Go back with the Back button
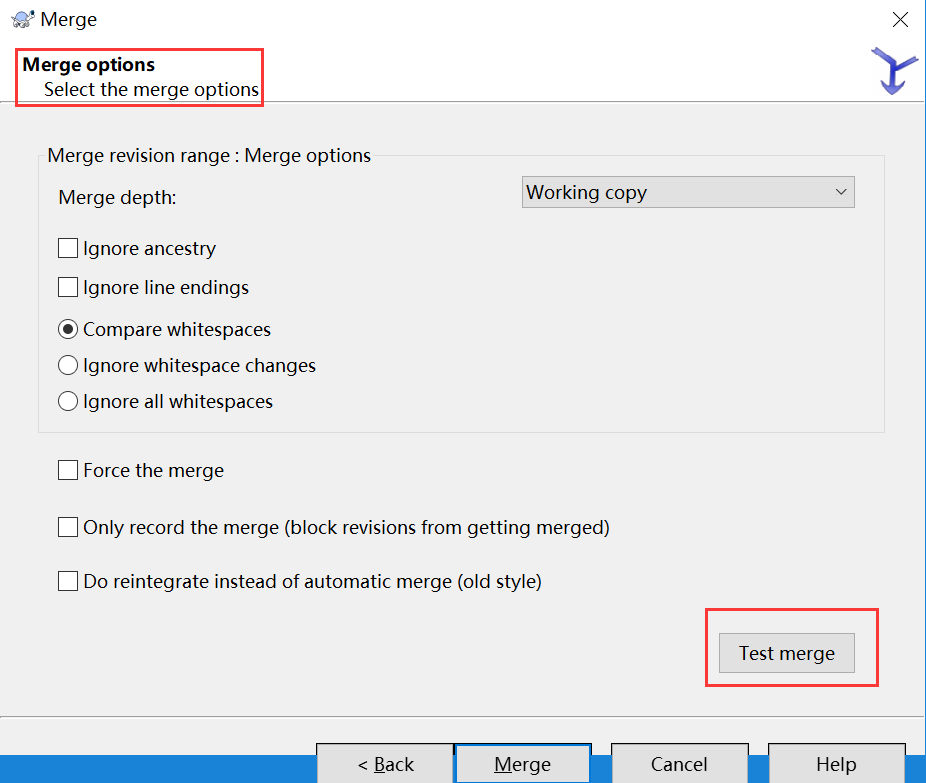 pyautogui.click(x=385, y=764)
